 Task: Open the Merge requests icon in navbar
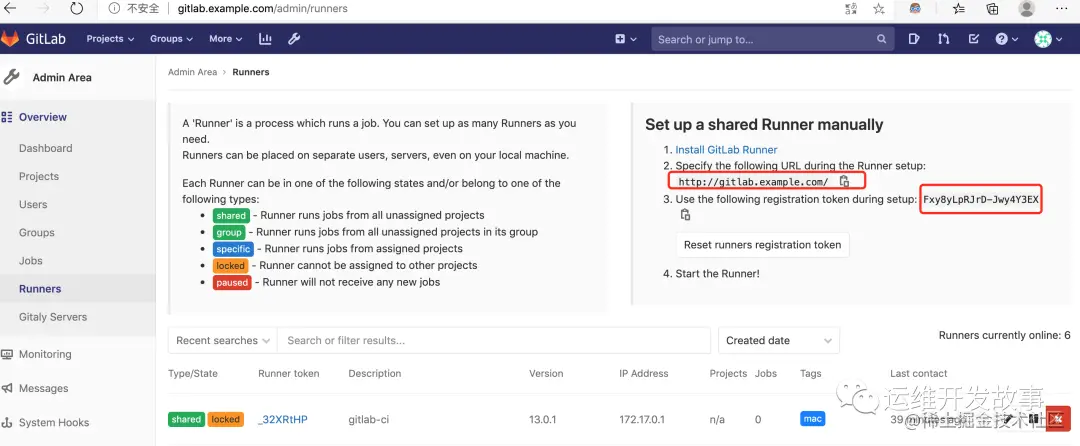[944, 39]
